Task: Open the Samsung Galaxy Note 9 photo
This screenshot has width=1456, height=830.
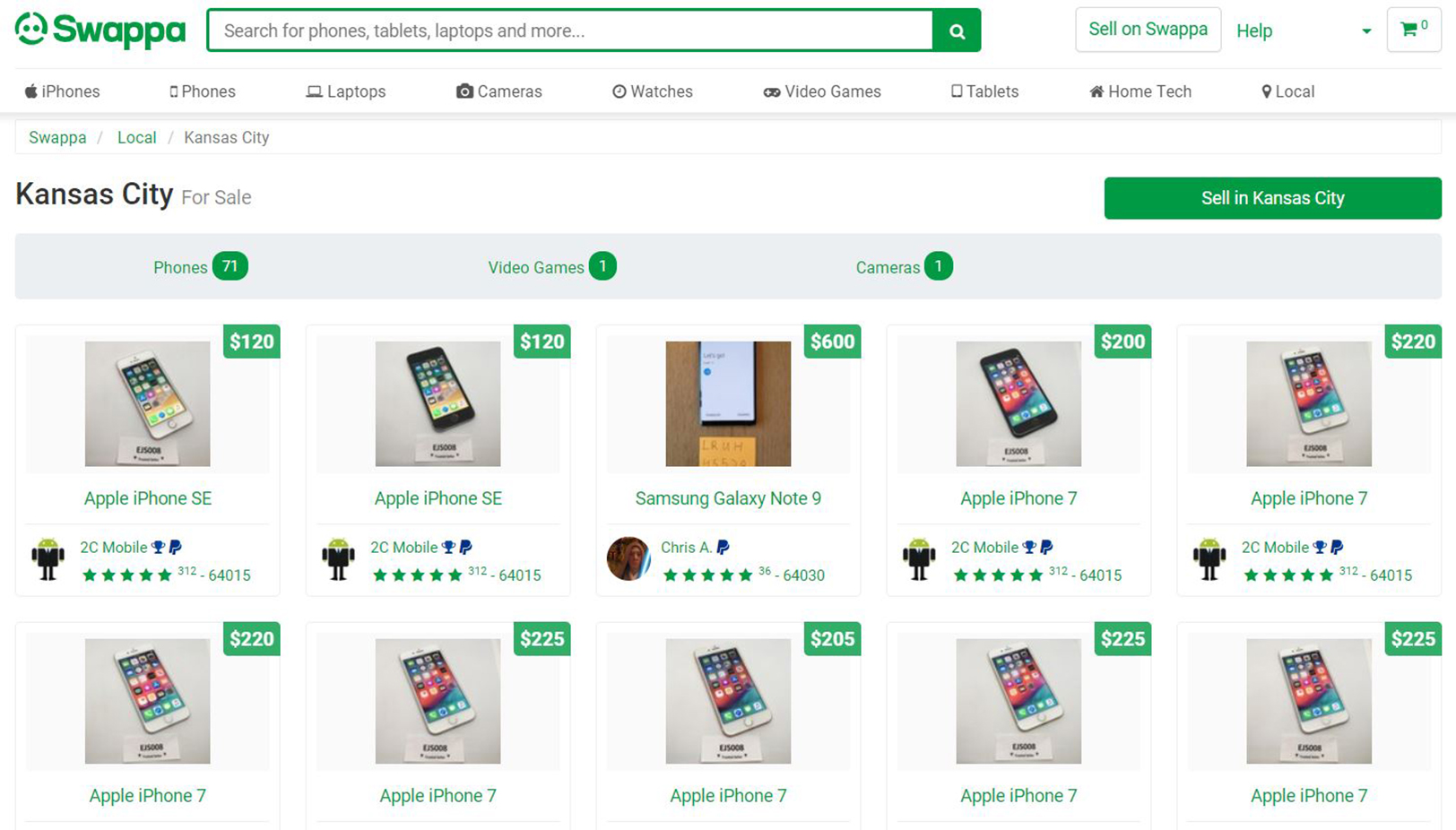Action: click(728, 403)
